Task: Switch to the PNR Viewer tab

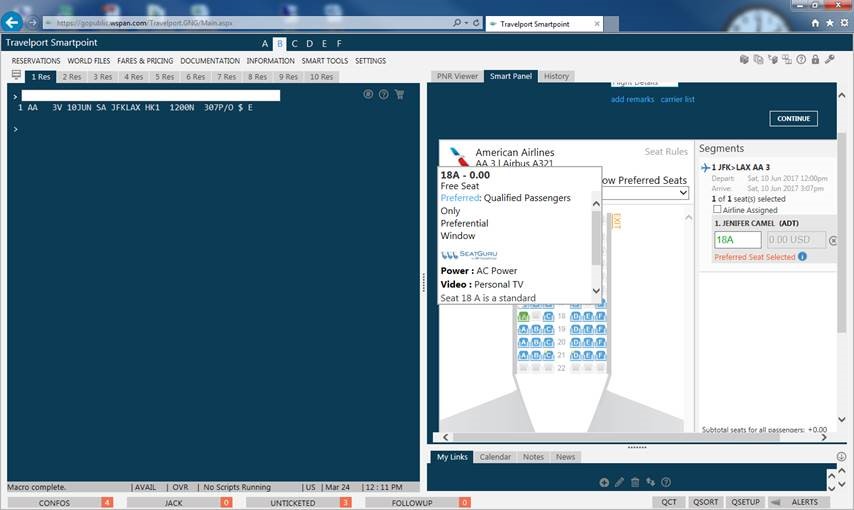Action: [x=457, y=76]
